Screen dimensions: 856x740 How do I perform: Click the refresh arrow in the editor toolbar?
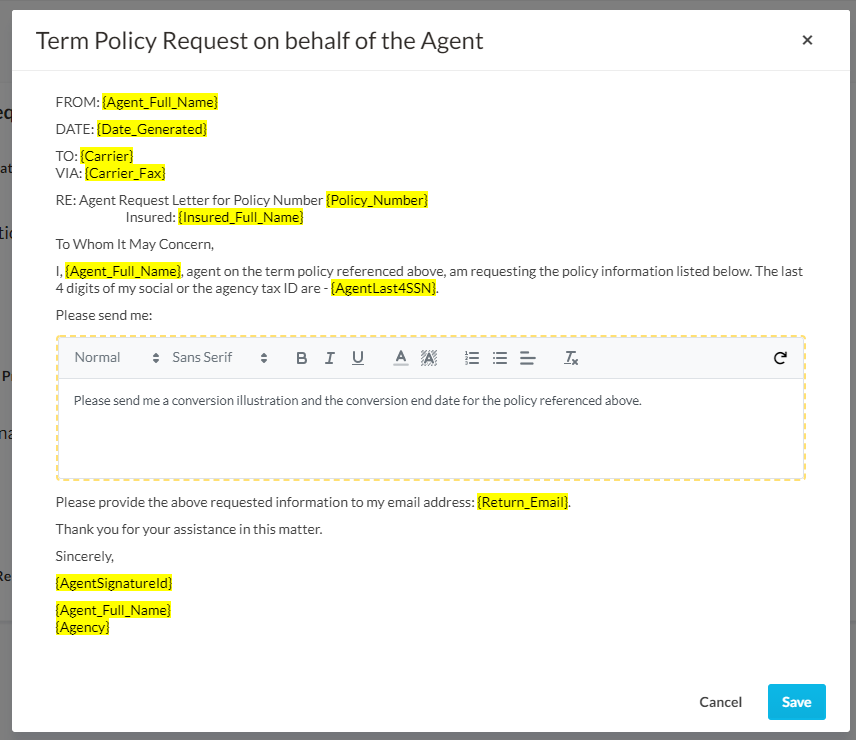780,357
